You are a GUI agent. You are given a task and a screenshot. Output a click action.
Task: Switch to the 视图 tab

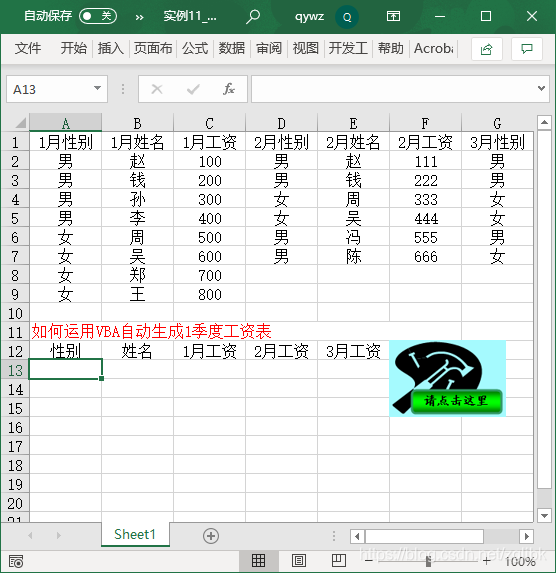[x=306, y=48]
